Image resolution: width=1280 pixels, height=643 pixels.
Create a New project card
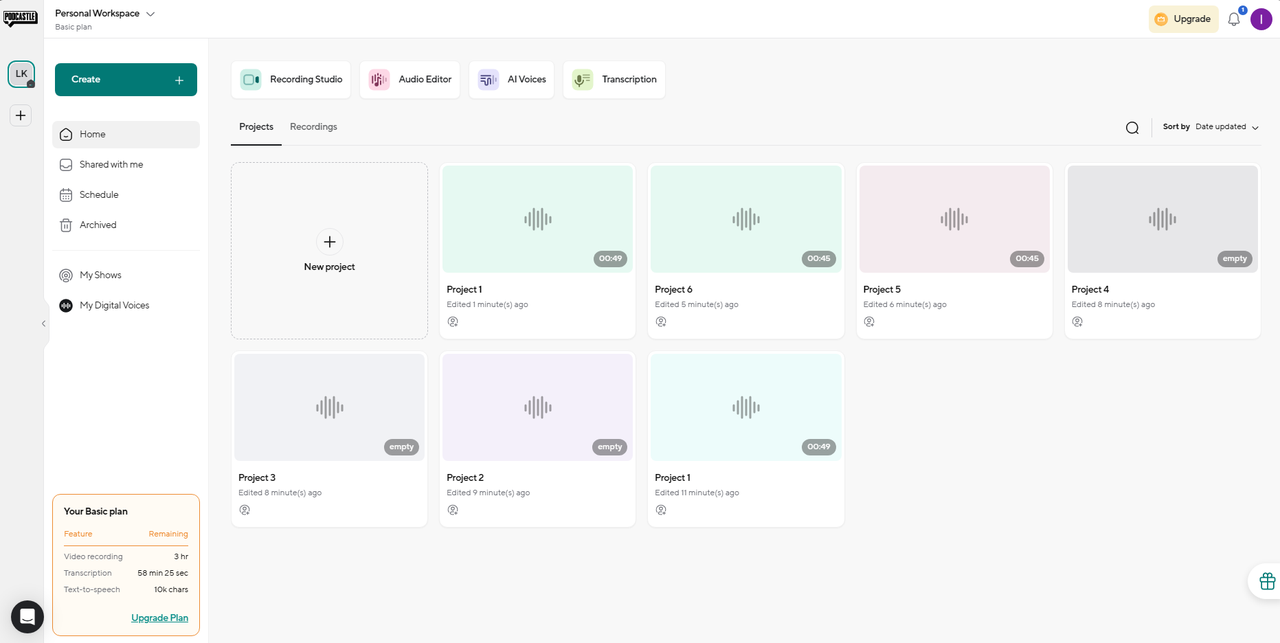[329, 251]
